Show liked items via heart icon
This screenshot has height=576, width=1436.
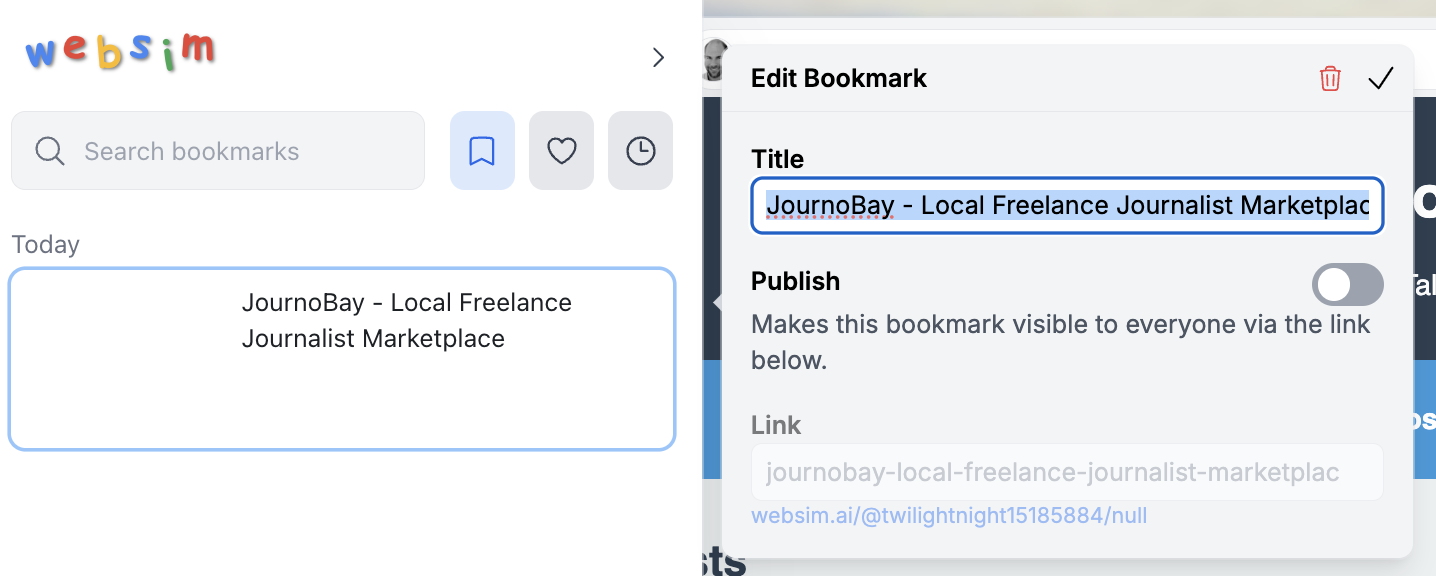tap(561, 151)
